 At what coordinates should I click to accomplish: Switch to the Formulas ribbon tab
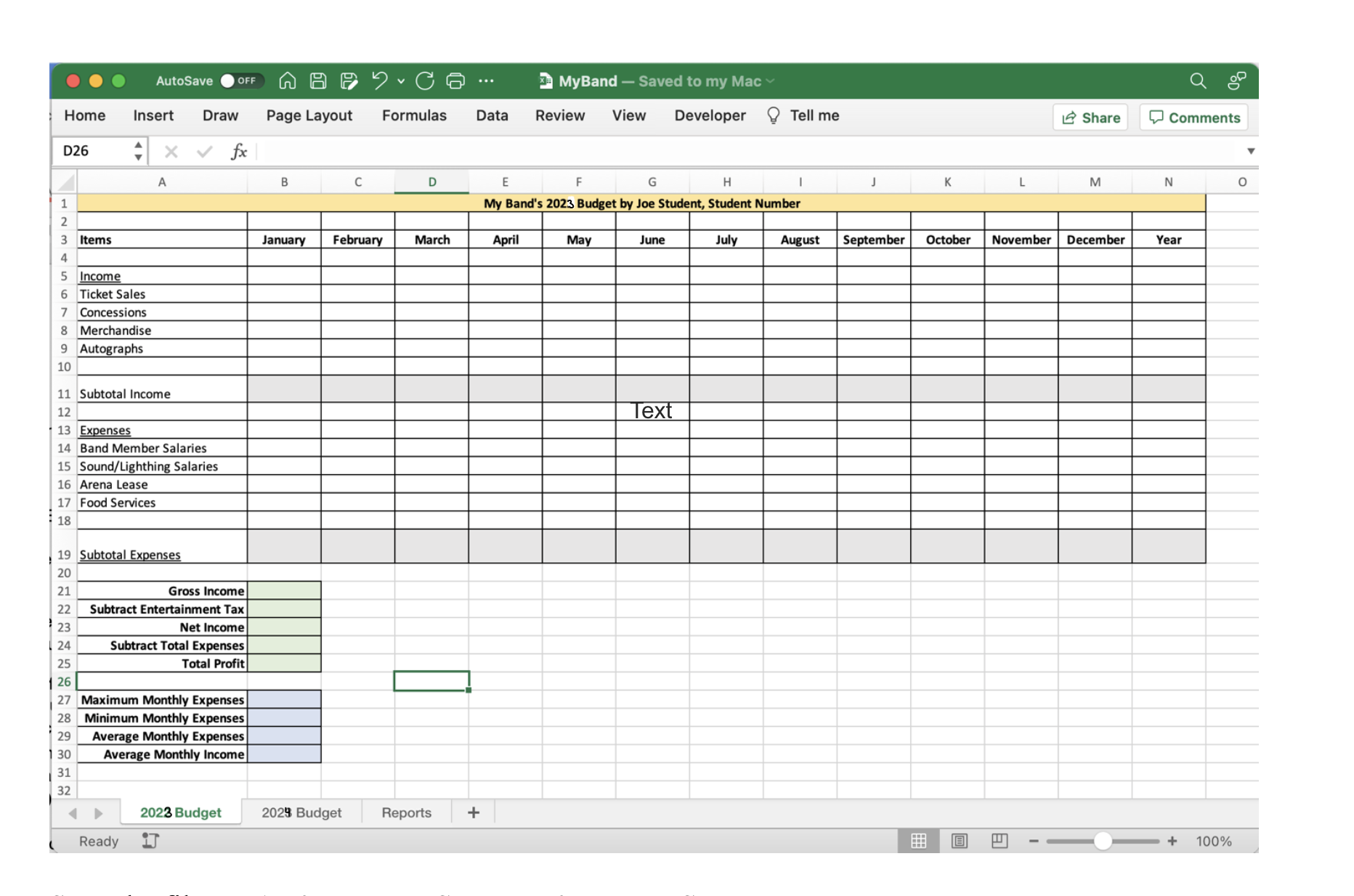[x=414, y=115]
